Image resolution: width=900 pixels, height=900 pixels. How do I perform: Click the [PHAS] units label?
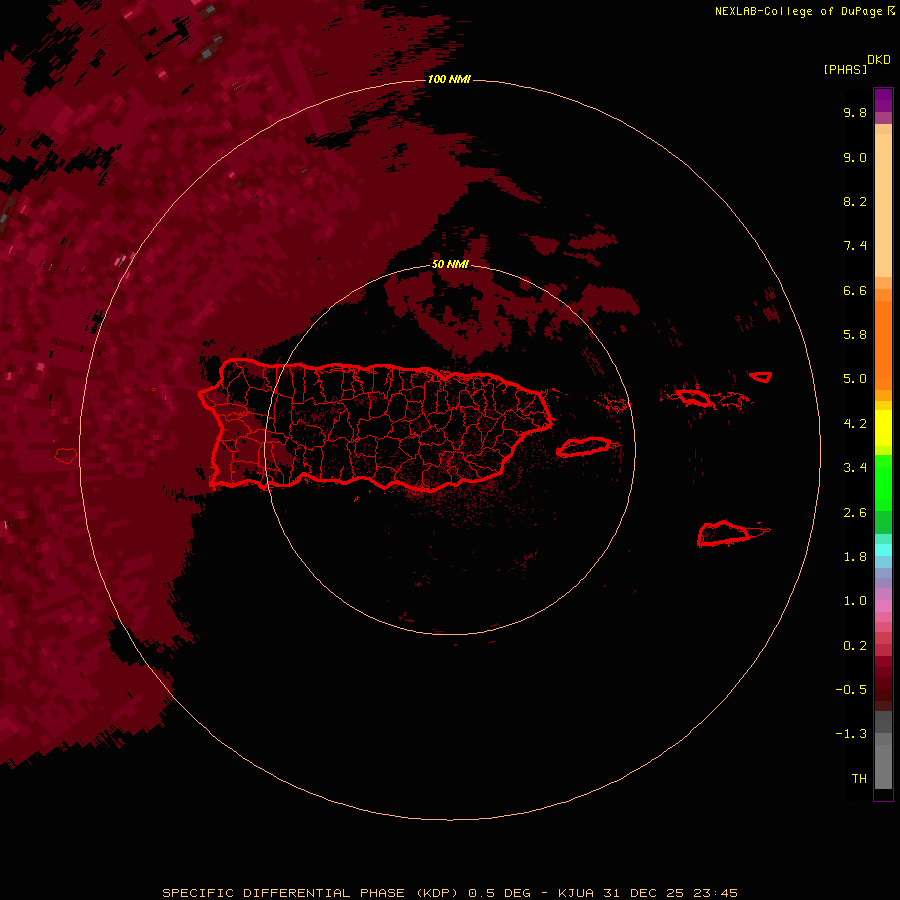pyautogui.click(x=845, y=69)
